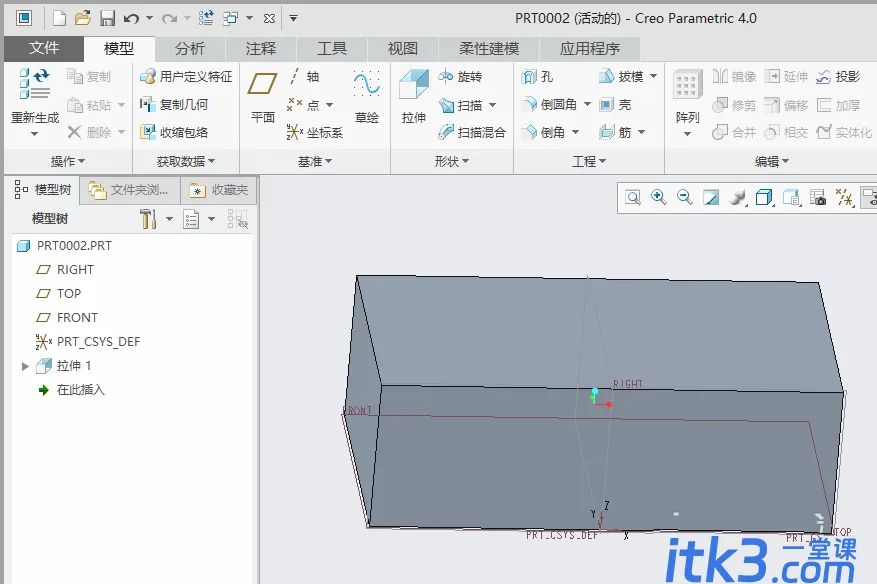The width and height of the screenshot is (877, 584).
Task: Select the 倒圆角 round tool
Action: (x=549, y=105)
